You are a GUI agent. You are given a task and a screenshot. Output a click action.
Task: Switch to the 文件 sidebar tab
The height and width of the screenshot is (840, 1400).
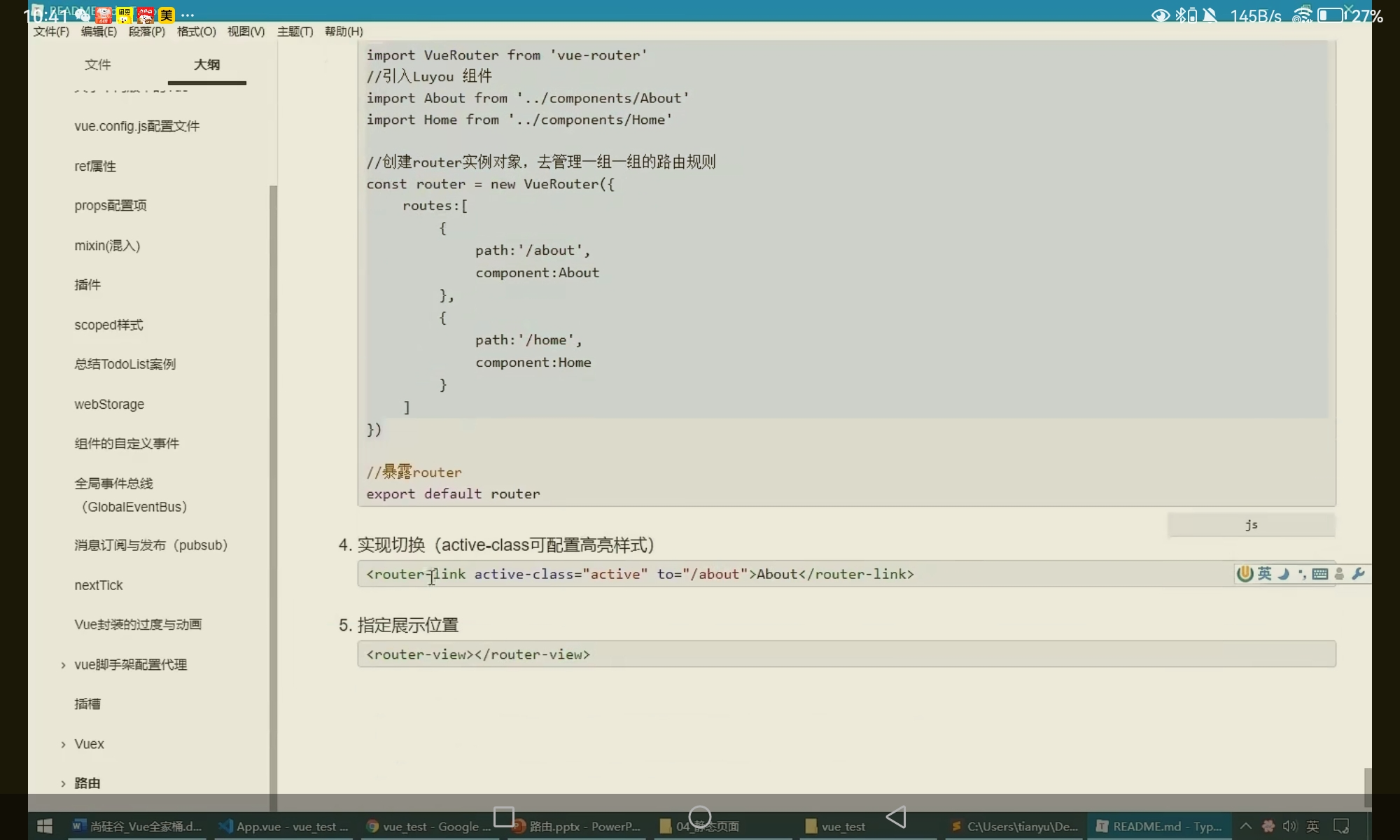coord(97,64)
